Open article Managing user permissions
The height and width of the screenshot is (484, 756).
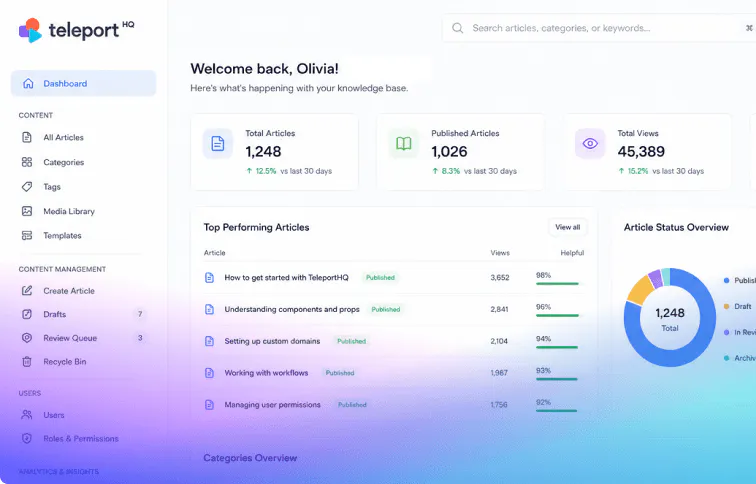coord(272,404)
